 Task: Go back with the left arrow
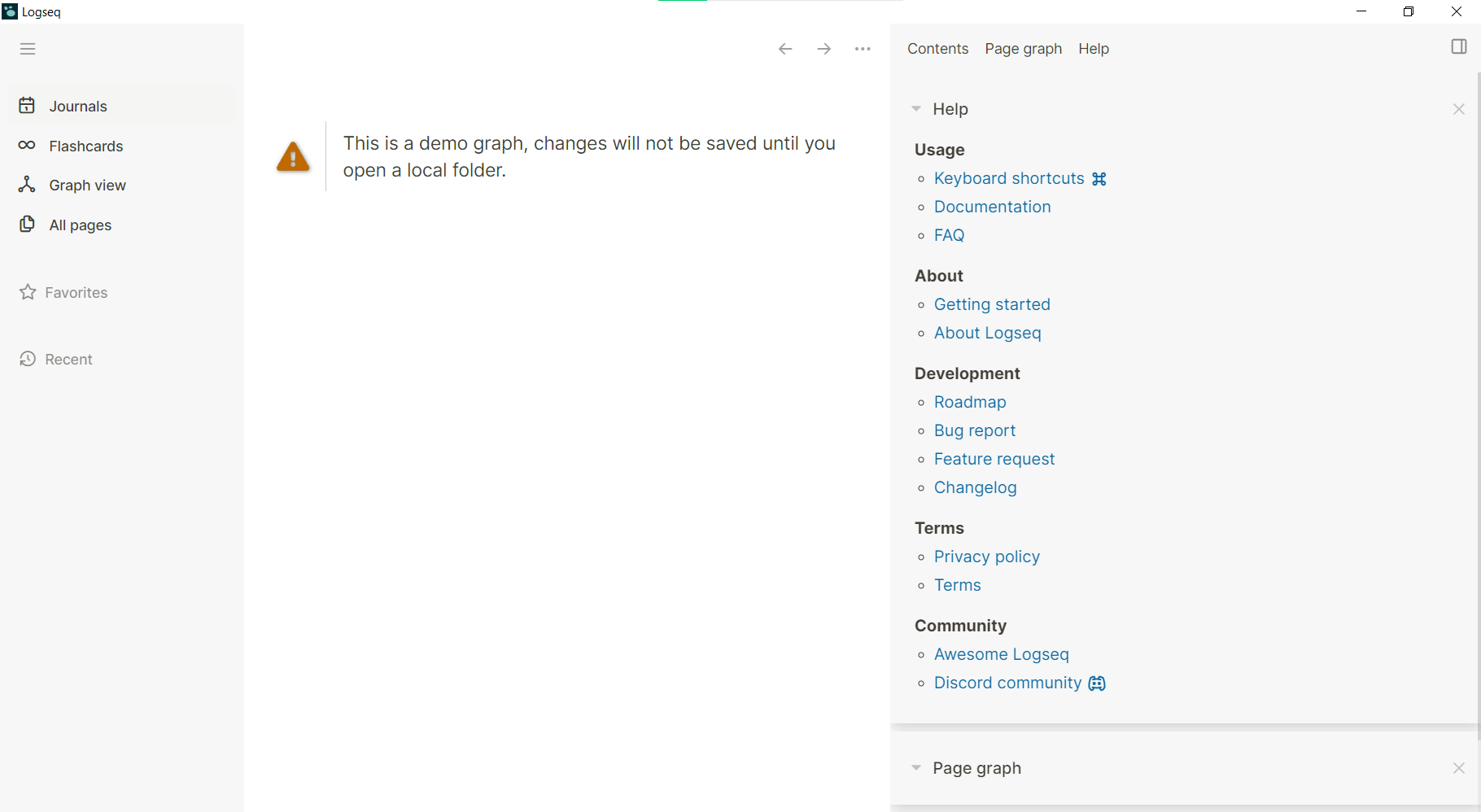click(x=785, y=49)
